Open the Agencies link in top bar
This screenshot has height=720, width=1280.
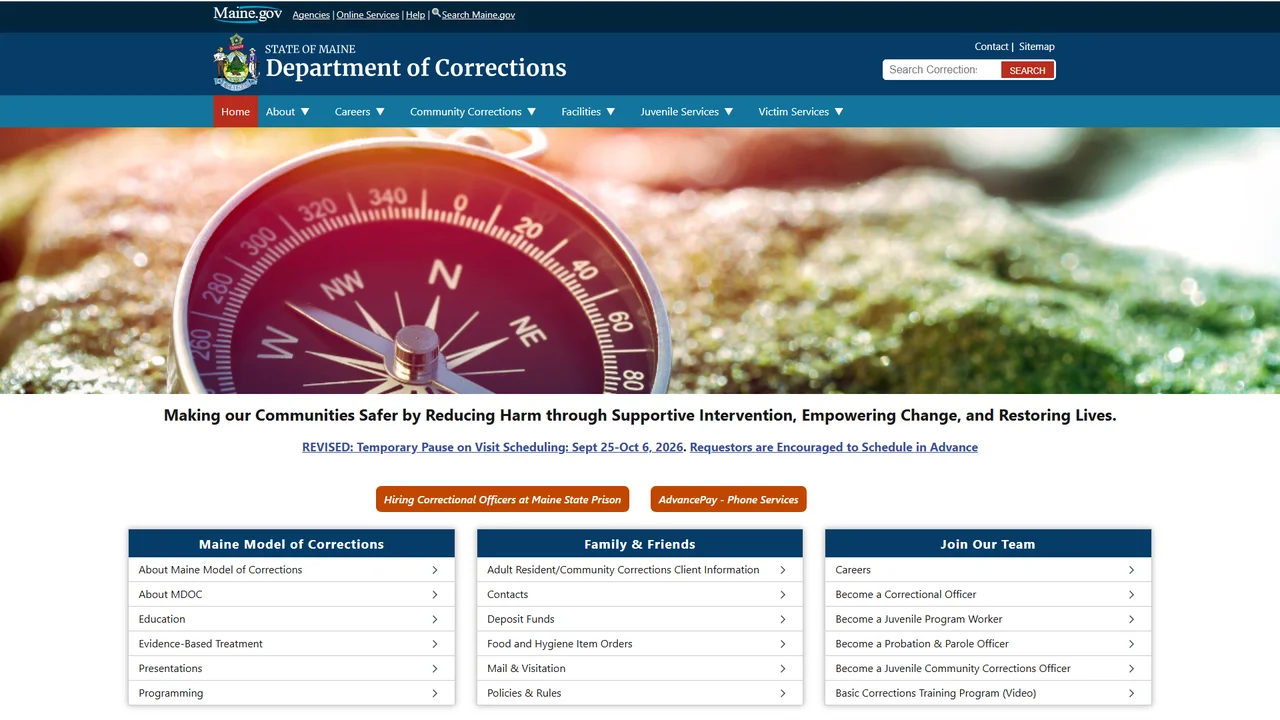[x=311, y=15]
